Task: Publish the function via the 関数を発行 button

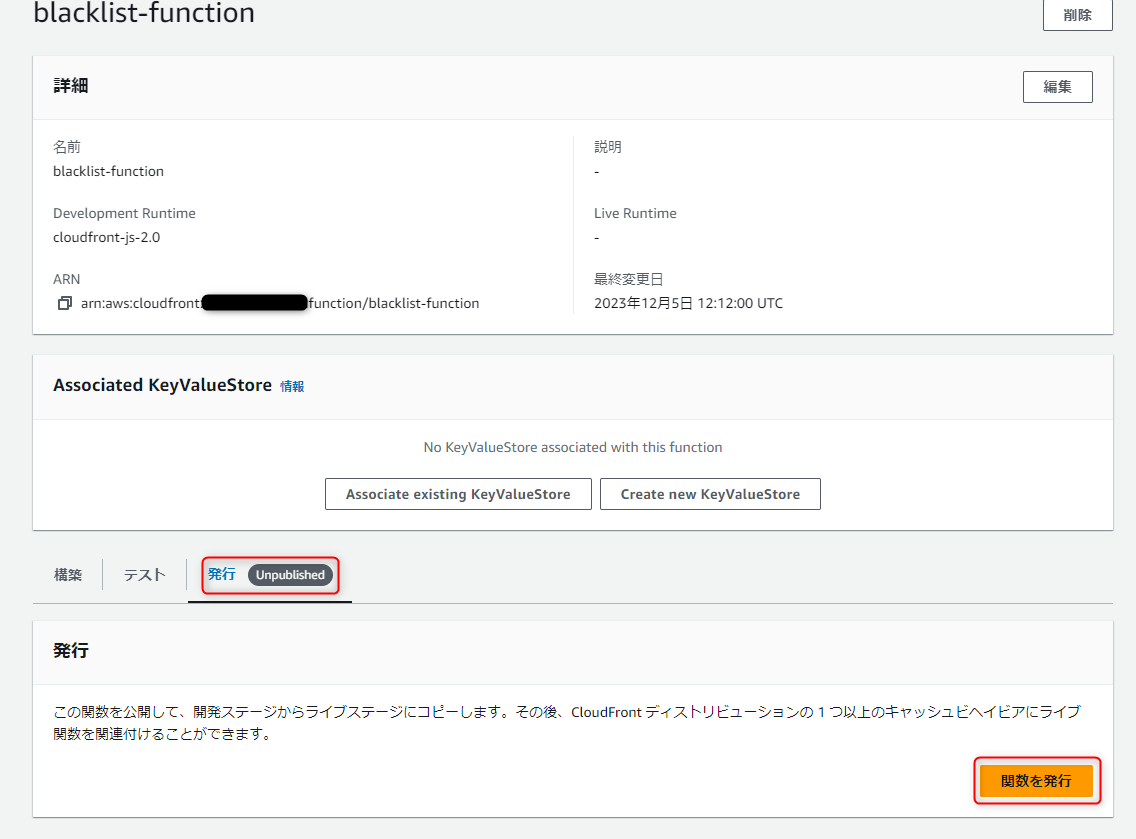Action: pos(1037,780)
